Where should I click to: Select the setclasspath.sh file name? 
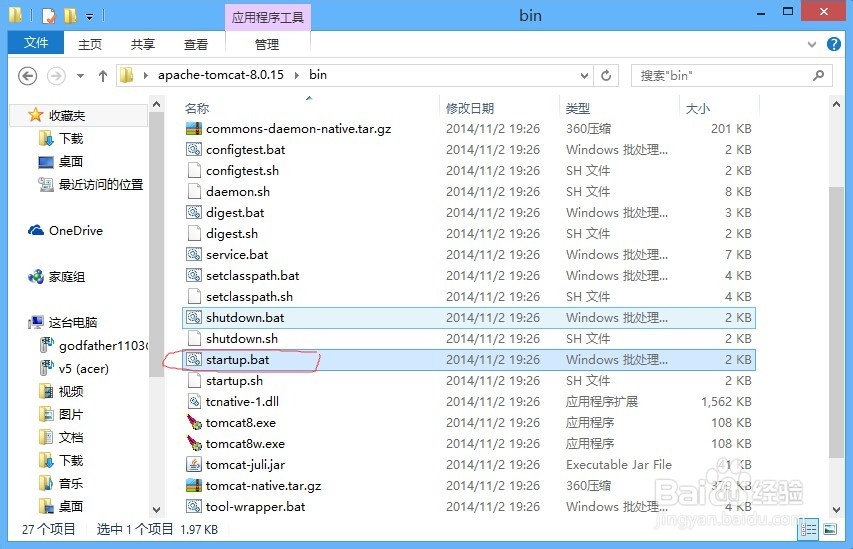coord(249,297)
